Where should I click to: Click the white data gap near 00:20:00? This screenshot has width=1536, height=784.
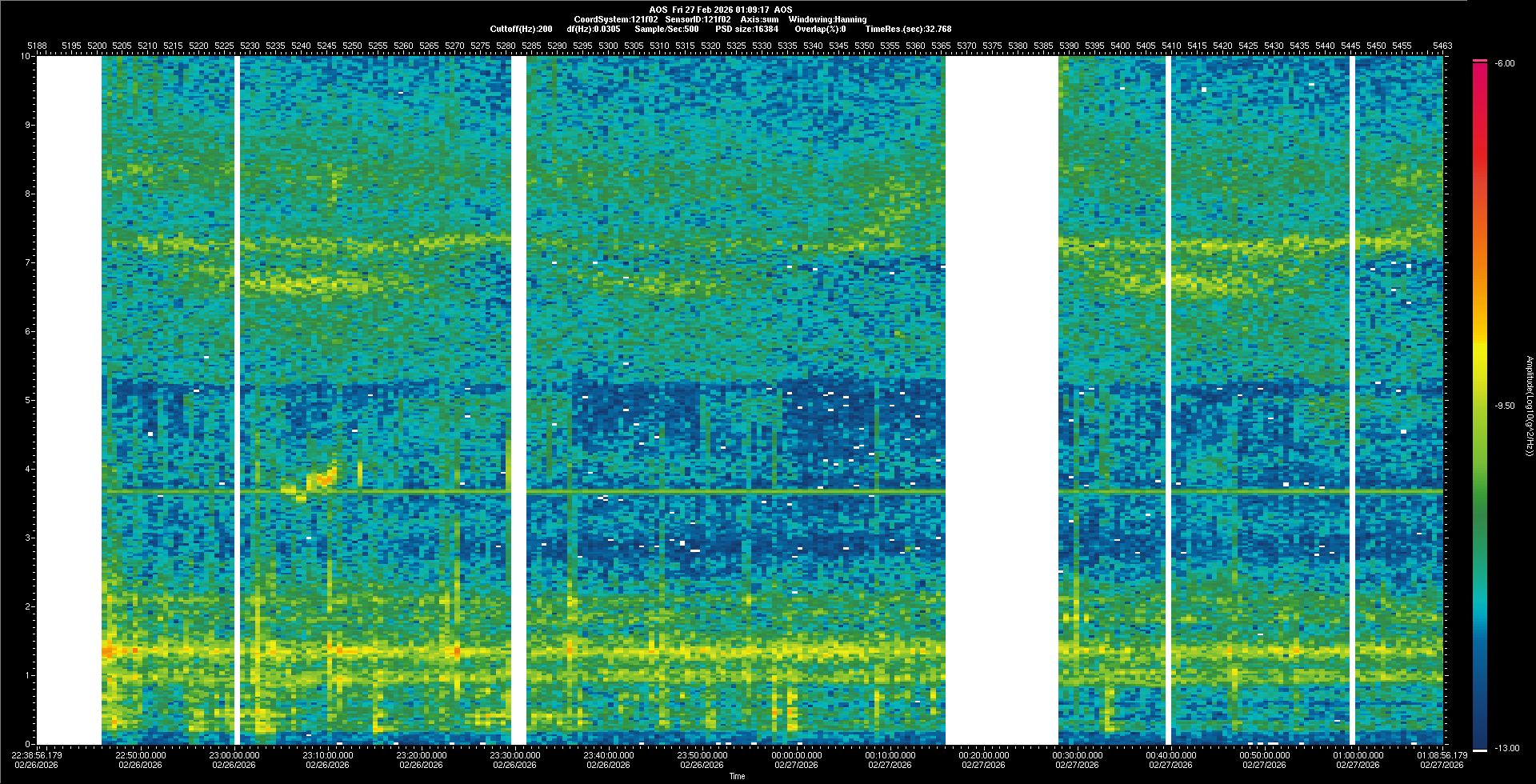[x=1002, y=400]
